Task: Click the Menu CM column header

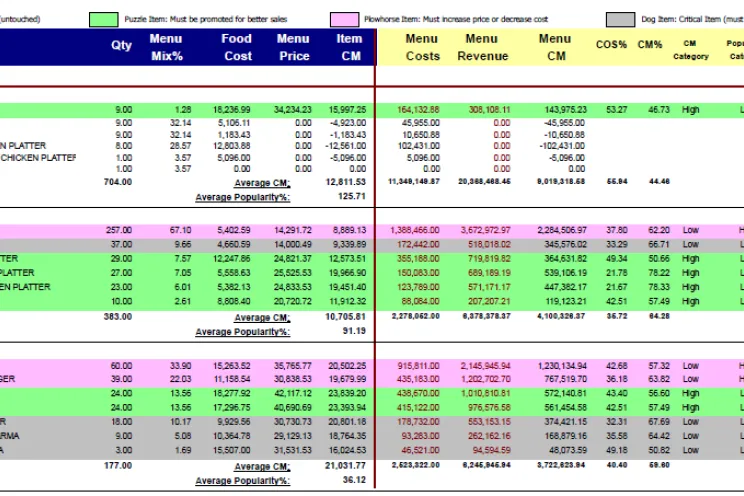Action: tap(555, 47)
